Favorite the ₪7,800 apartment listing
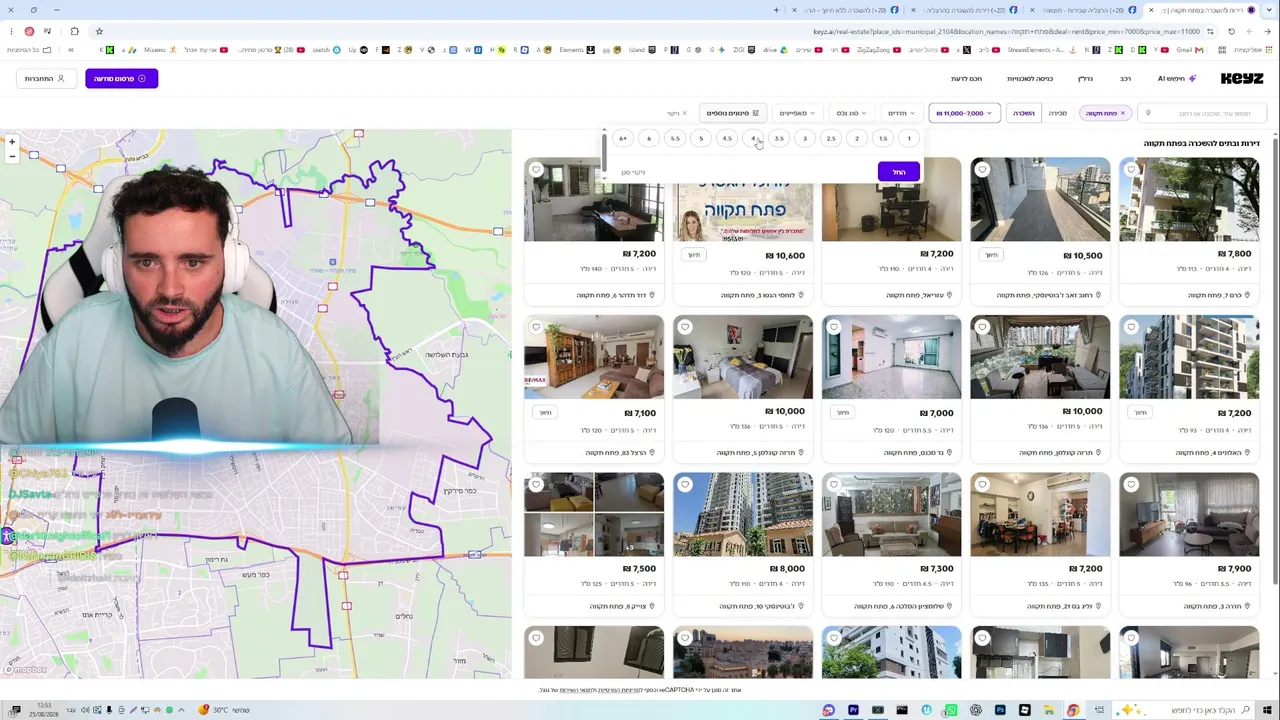 point(1131,170)
